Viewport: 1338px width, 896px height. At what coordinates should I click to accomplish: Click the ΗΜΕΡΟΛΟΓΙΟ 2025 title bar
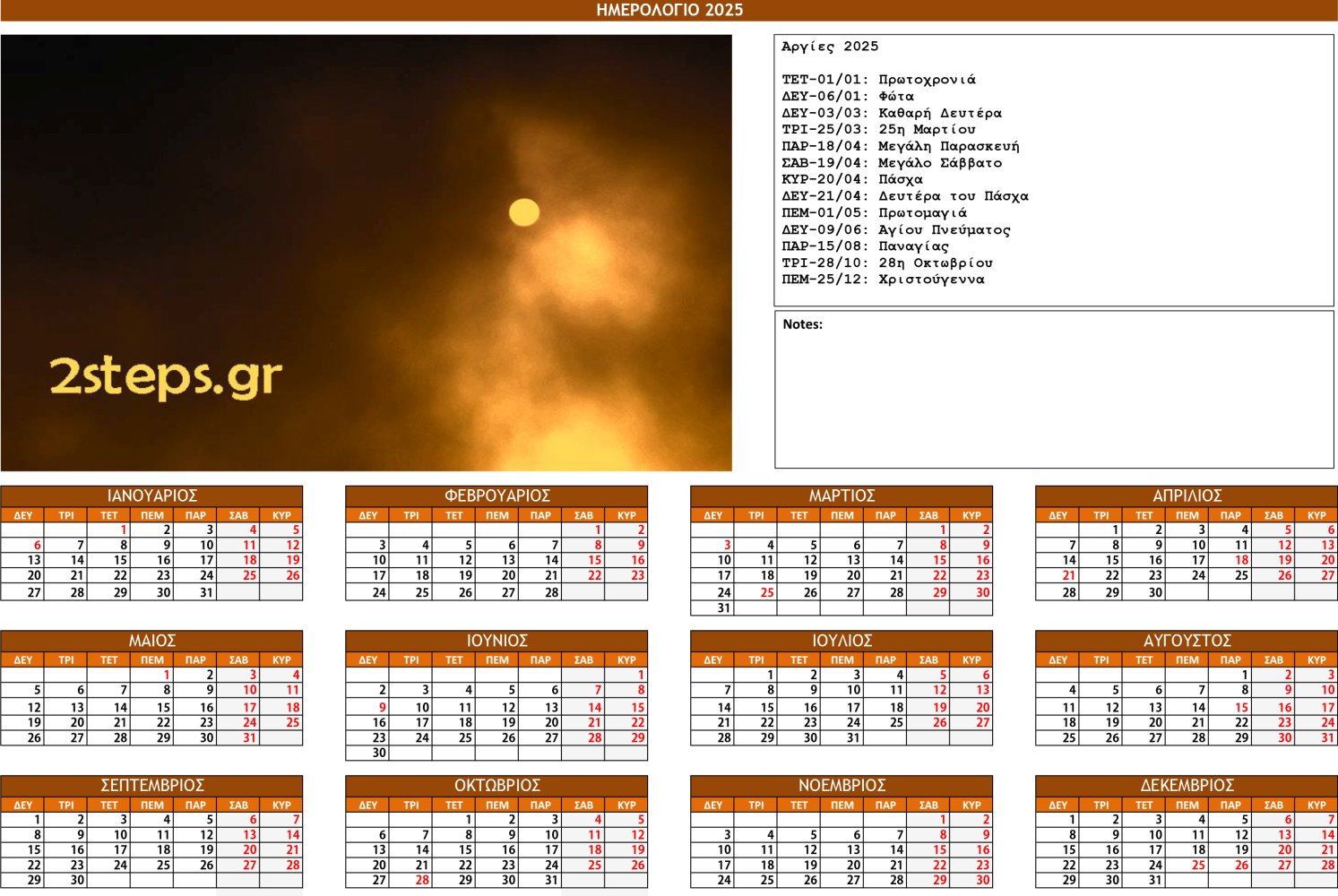[669, 10]
